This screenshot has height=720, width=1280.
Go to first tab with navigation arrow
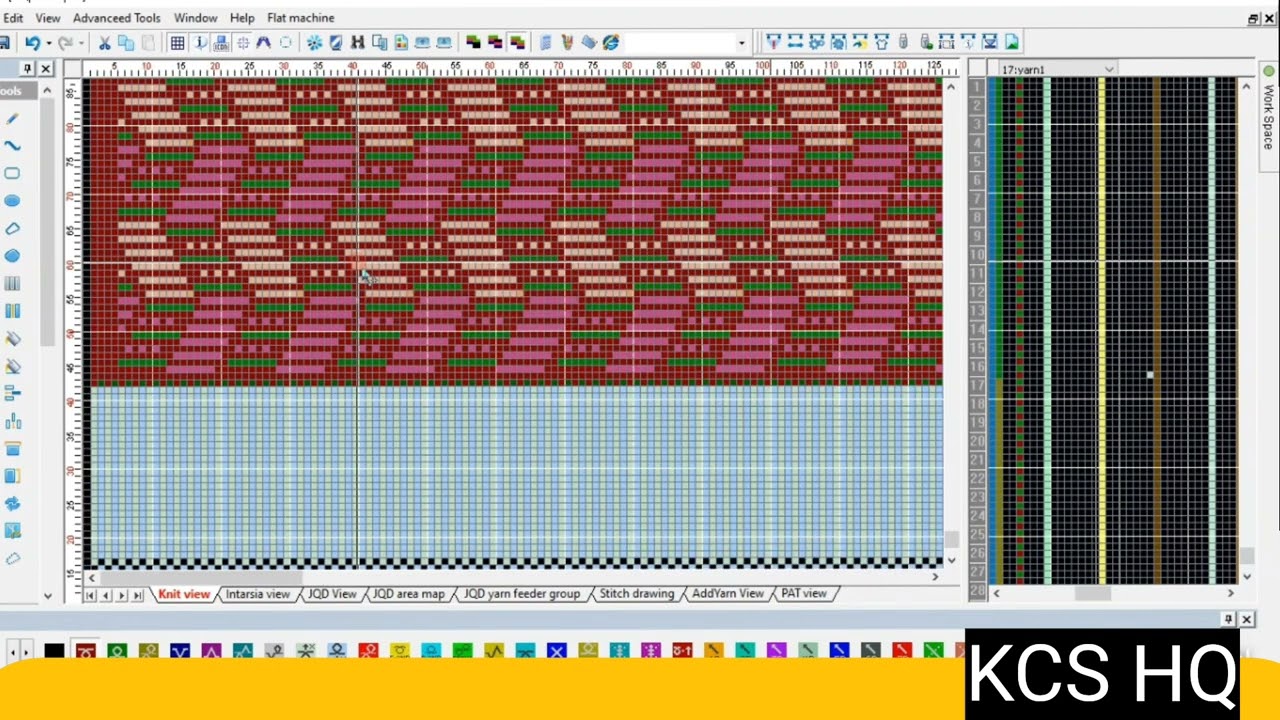pos(90,595)
